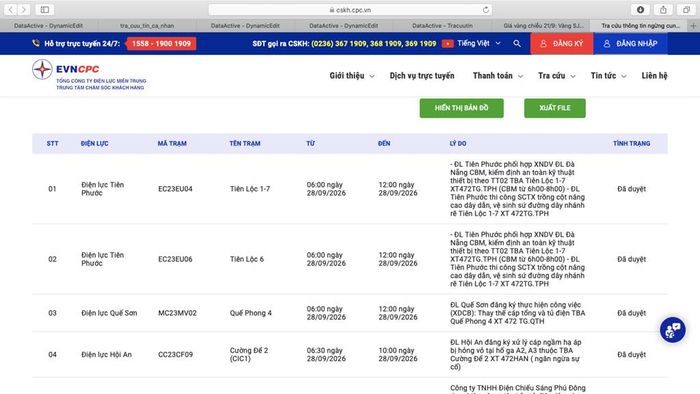700x394 pixels.
Task: Open the Safari downloads icon
Action: (640, 9)
